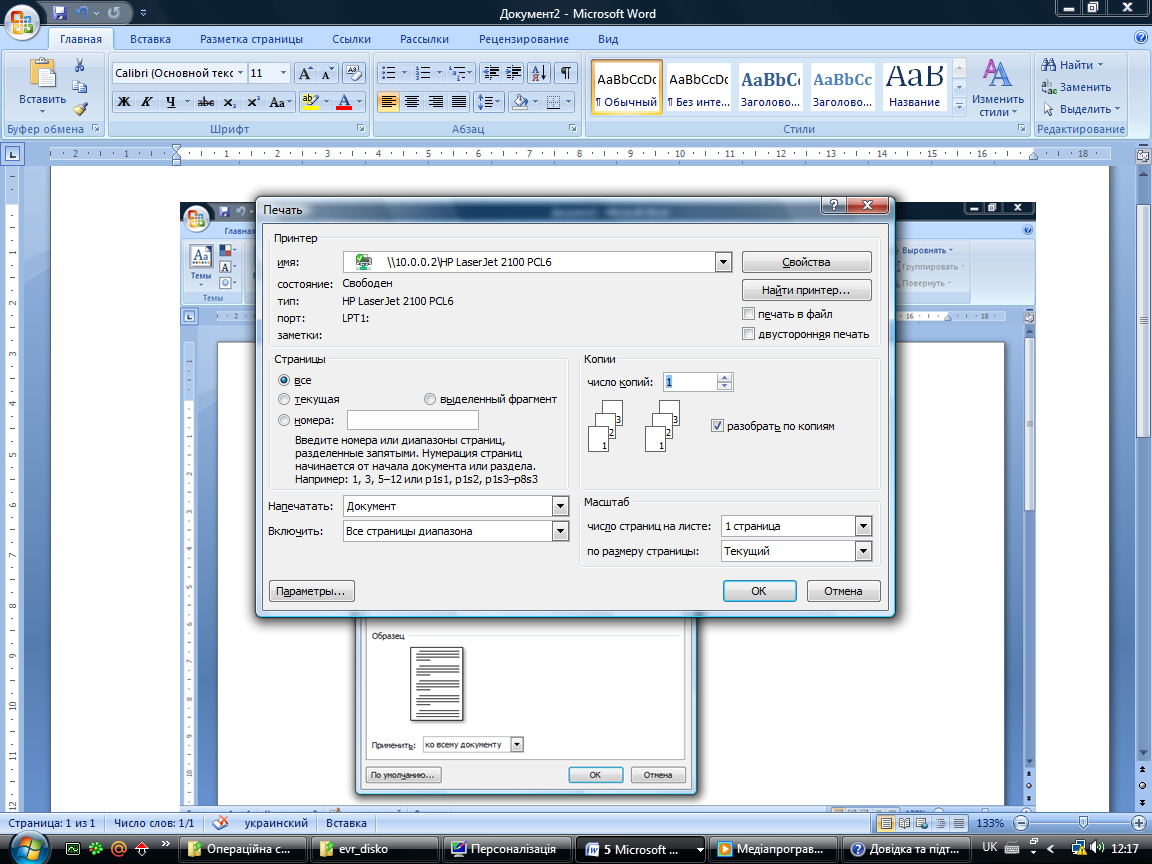Open 'Включить' pages range dropdown
Image resolution: width=1152 pixels, height=864 pixels.
[x=560, y=531]
